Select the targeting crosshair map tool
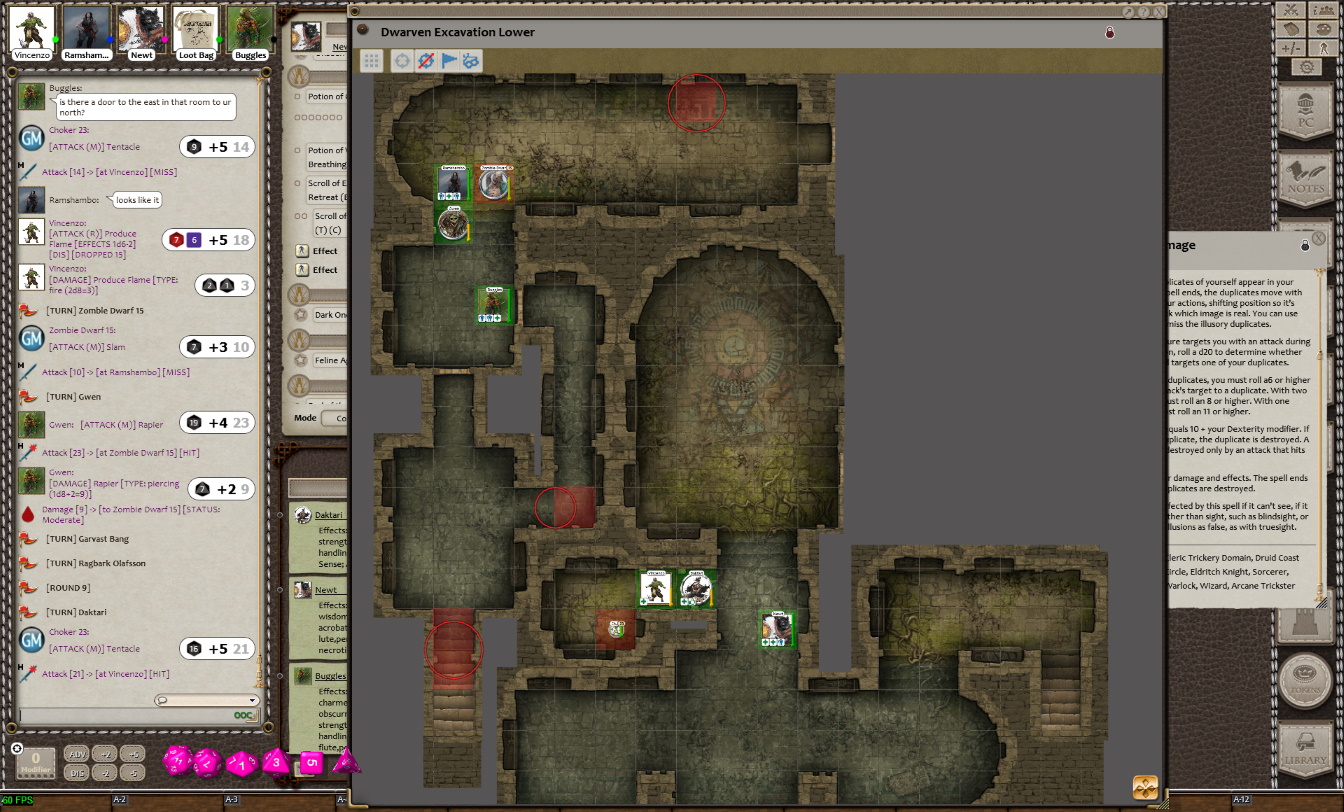 click(x=402, y=61)
